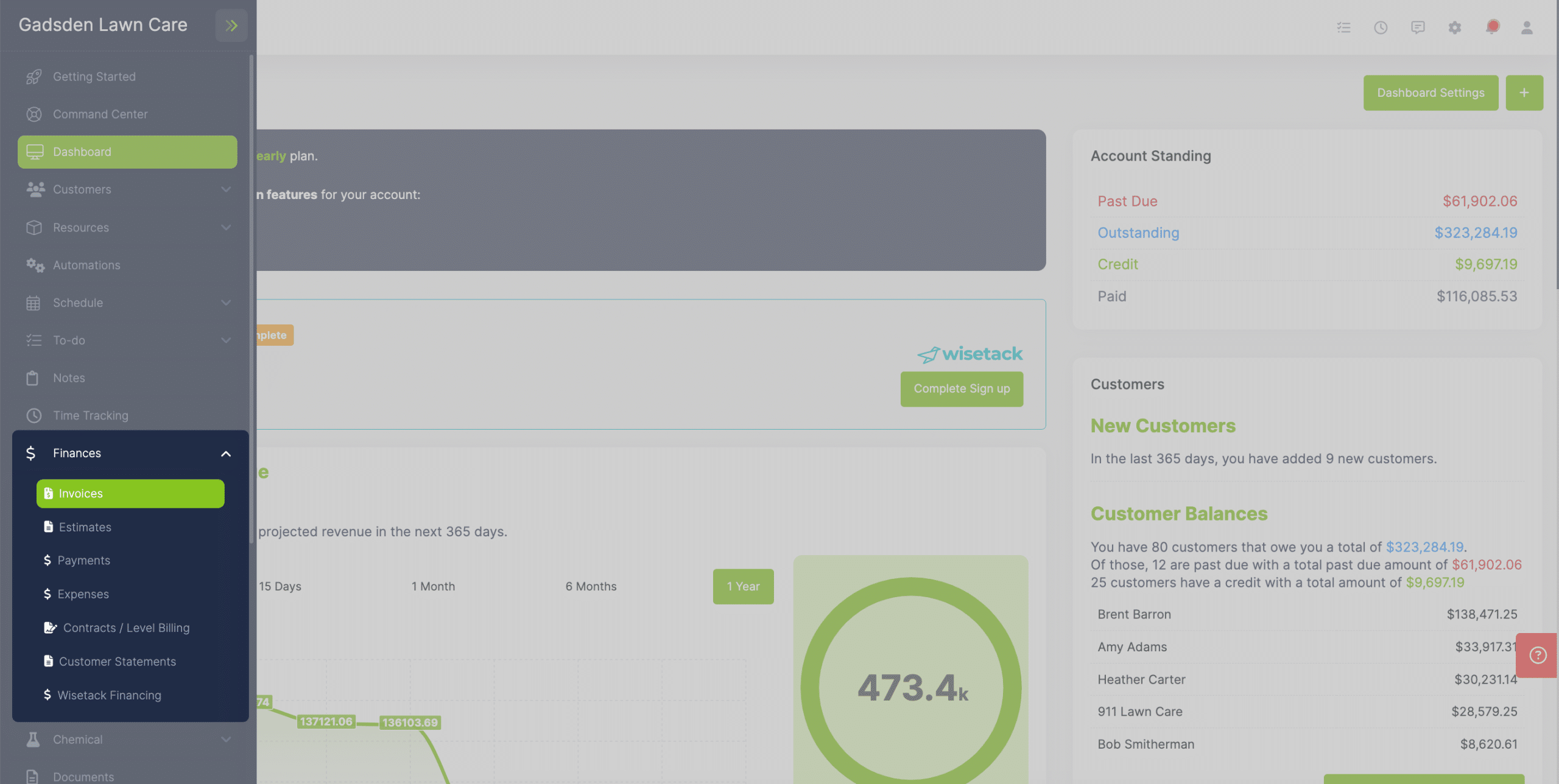1559x784 pixels.
Task: Click the Command Center lifebuoy icon
Action: [x=34, y=114]
